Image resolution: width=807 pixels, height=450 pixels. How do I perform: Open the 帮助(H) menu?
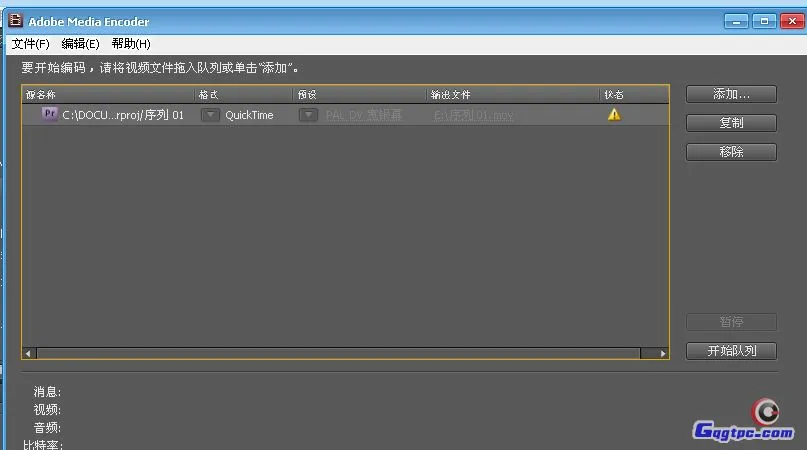131,44
